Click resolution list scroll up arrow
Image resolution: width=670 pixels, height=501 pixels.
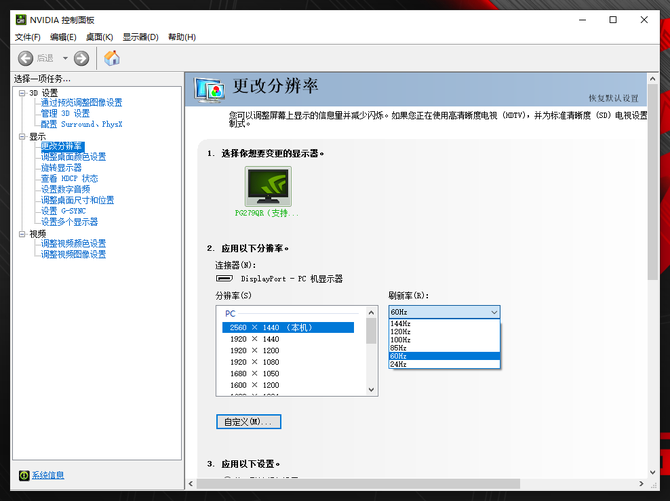(x=371, y=312)
